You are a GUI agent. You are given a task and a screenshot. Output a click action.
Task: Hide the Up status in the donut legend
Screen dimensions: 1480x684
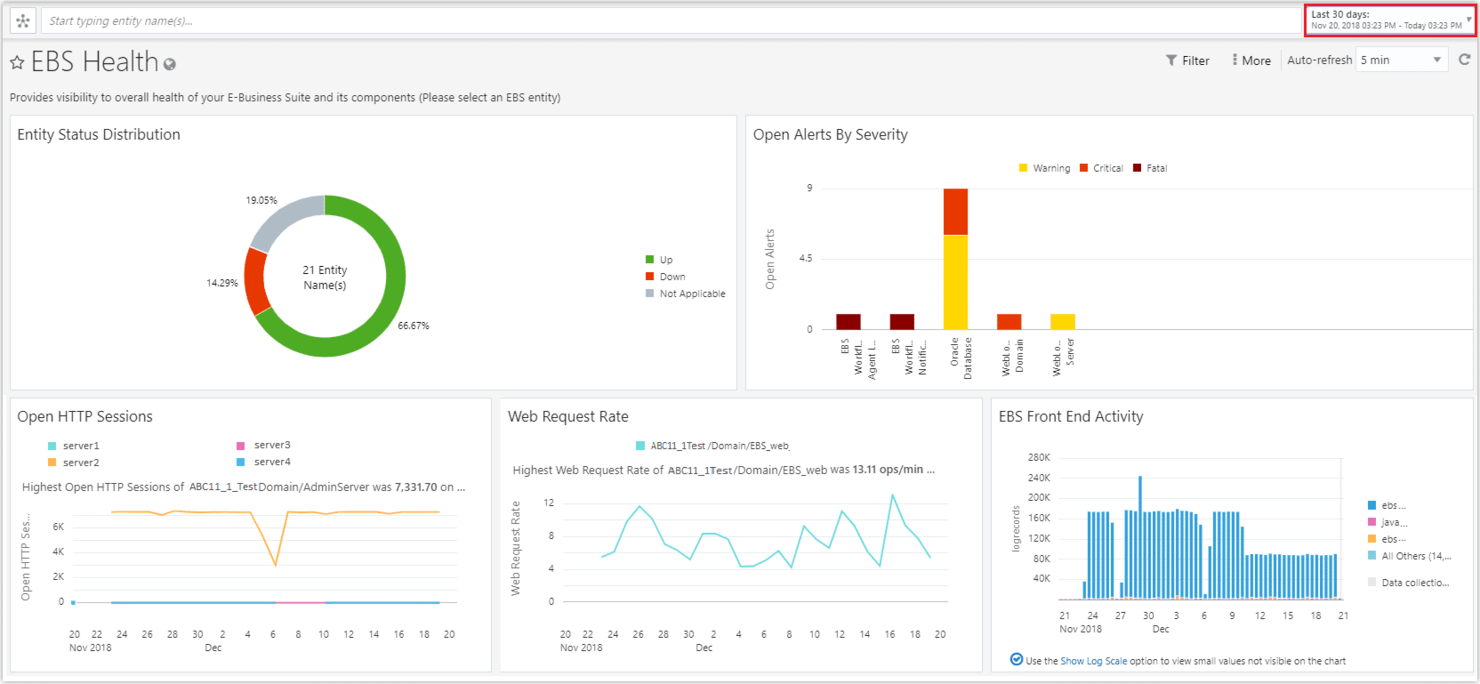662,259
